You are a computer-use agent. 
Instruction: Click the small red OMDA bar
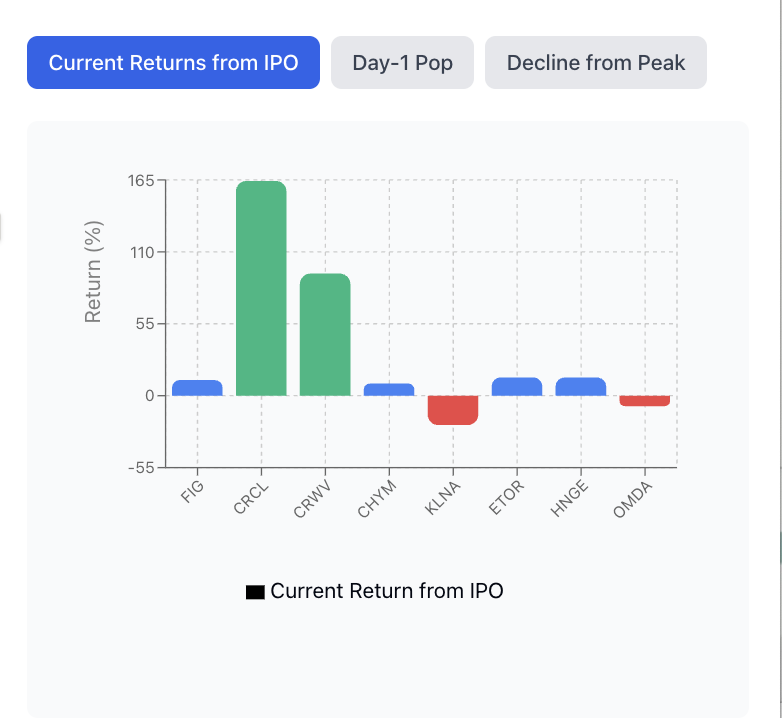645,400
